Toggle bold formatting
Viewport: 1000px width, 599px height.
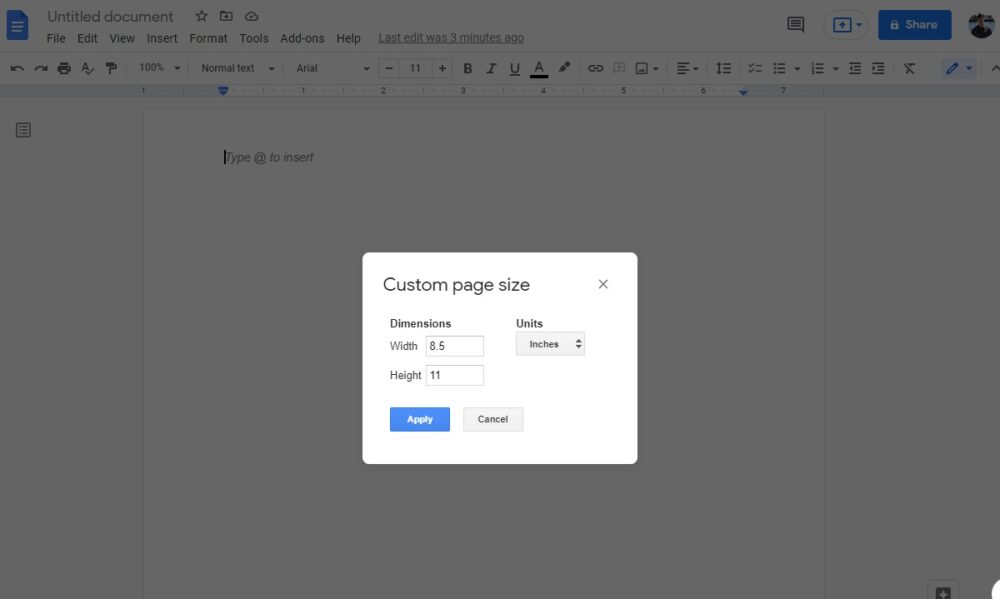click(467, 68)
